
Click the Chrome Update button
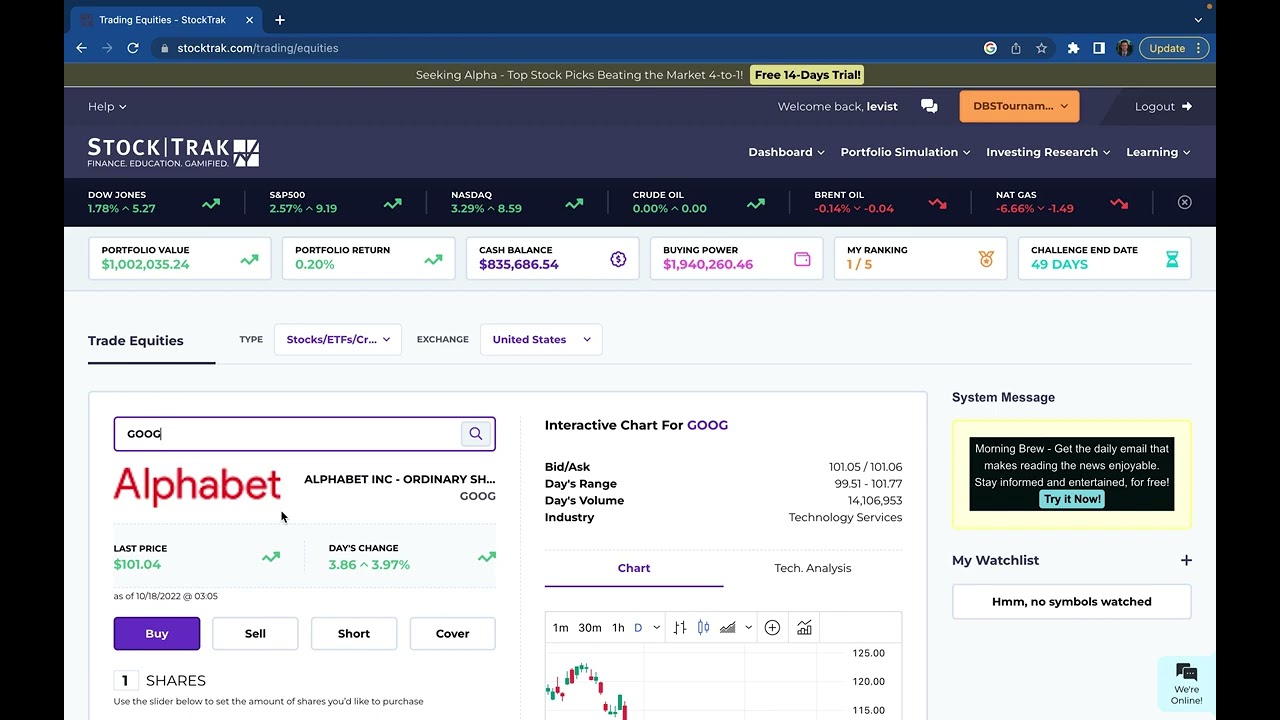point(1174,48)
